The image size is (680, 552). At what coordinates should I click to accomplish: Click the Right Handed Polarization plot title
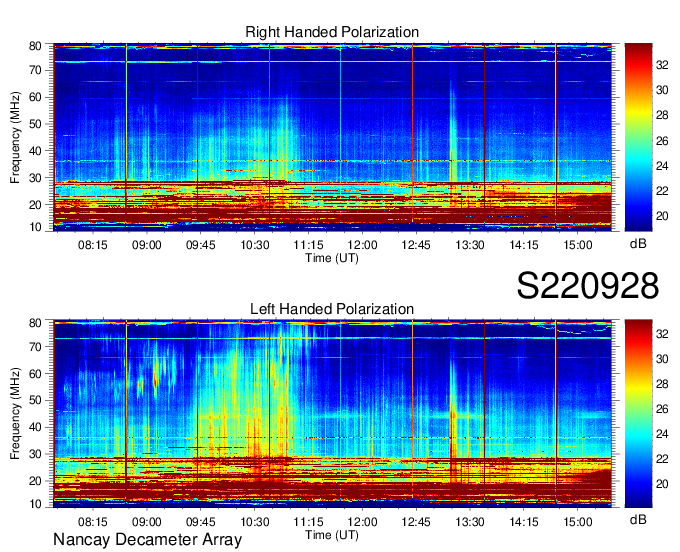click(x=332, y=32)
